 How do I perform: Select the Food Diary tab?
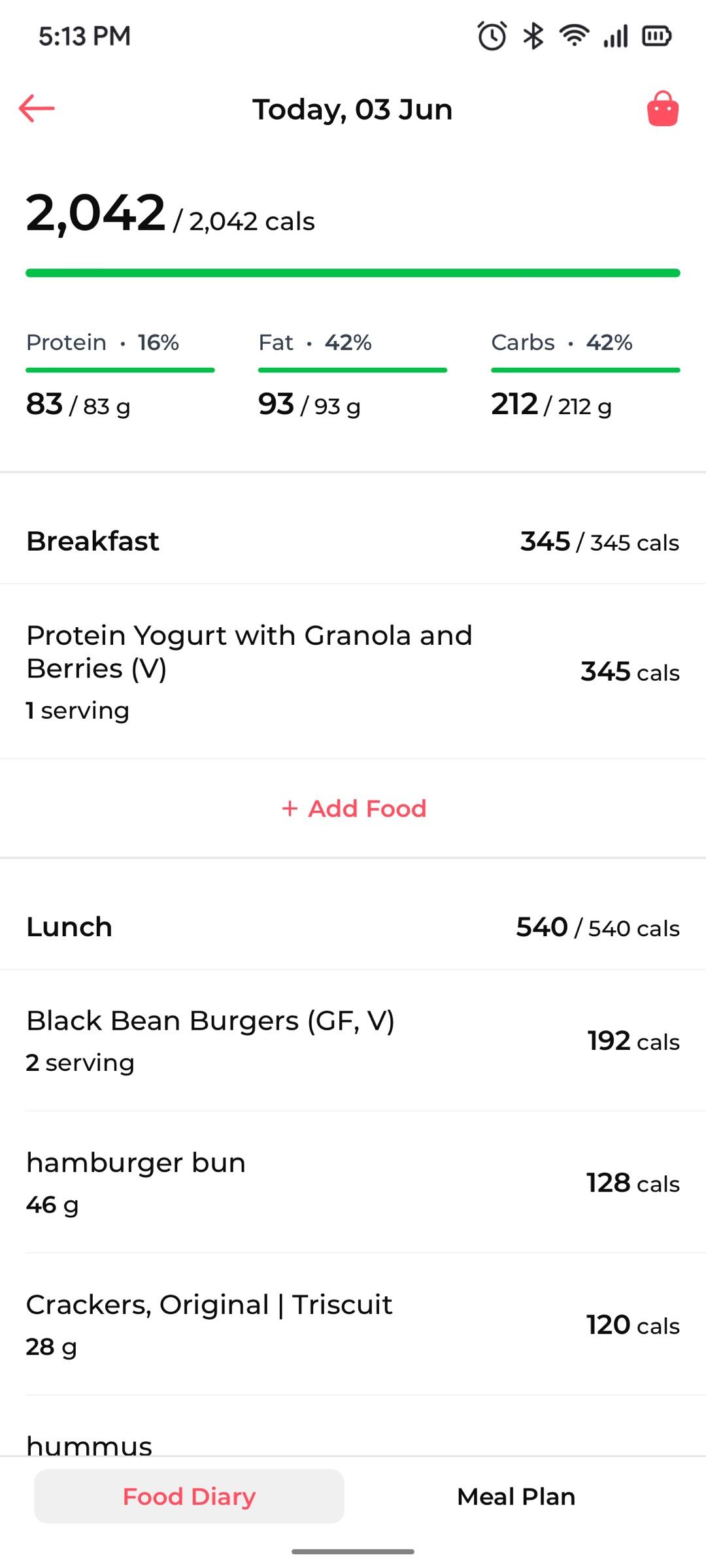pyautogui.click(x=189, y=1496)
